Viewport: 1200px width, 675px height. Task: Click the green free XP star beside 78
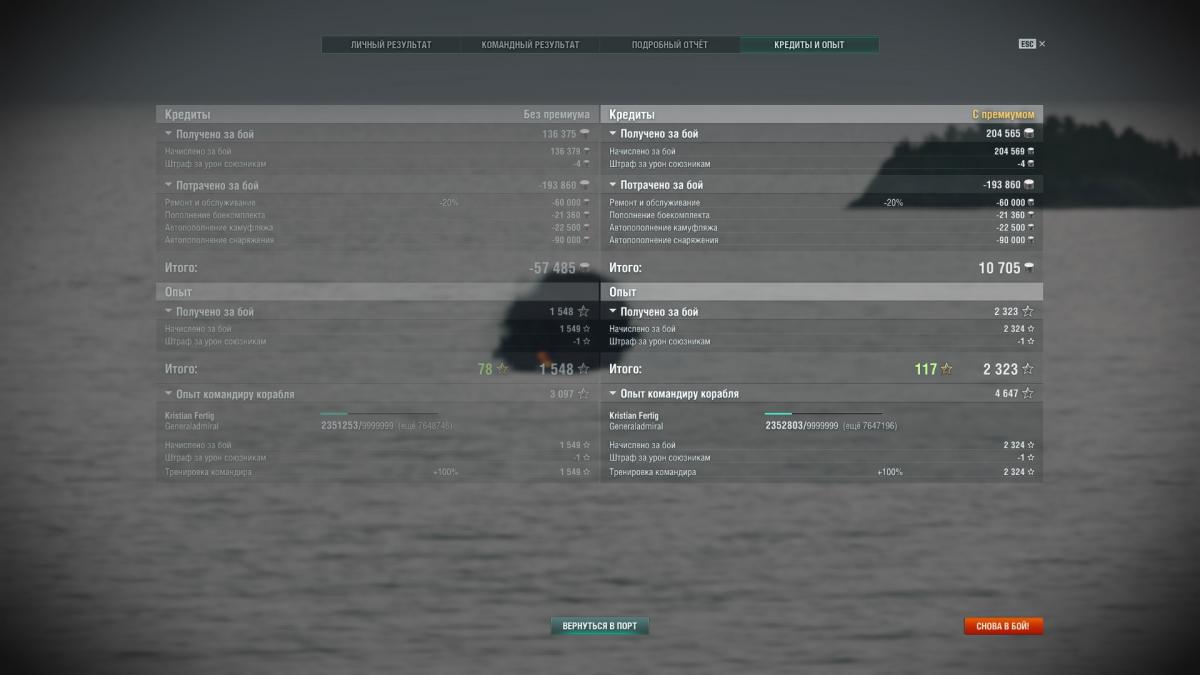click(502, 369)
